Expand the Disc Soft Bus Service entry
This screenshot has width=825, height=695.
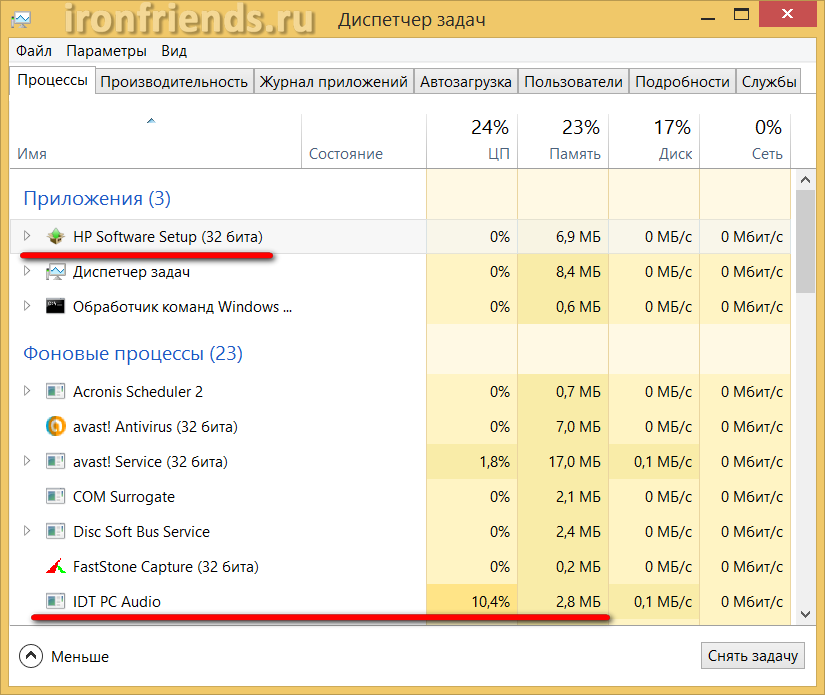coord(27,532)
